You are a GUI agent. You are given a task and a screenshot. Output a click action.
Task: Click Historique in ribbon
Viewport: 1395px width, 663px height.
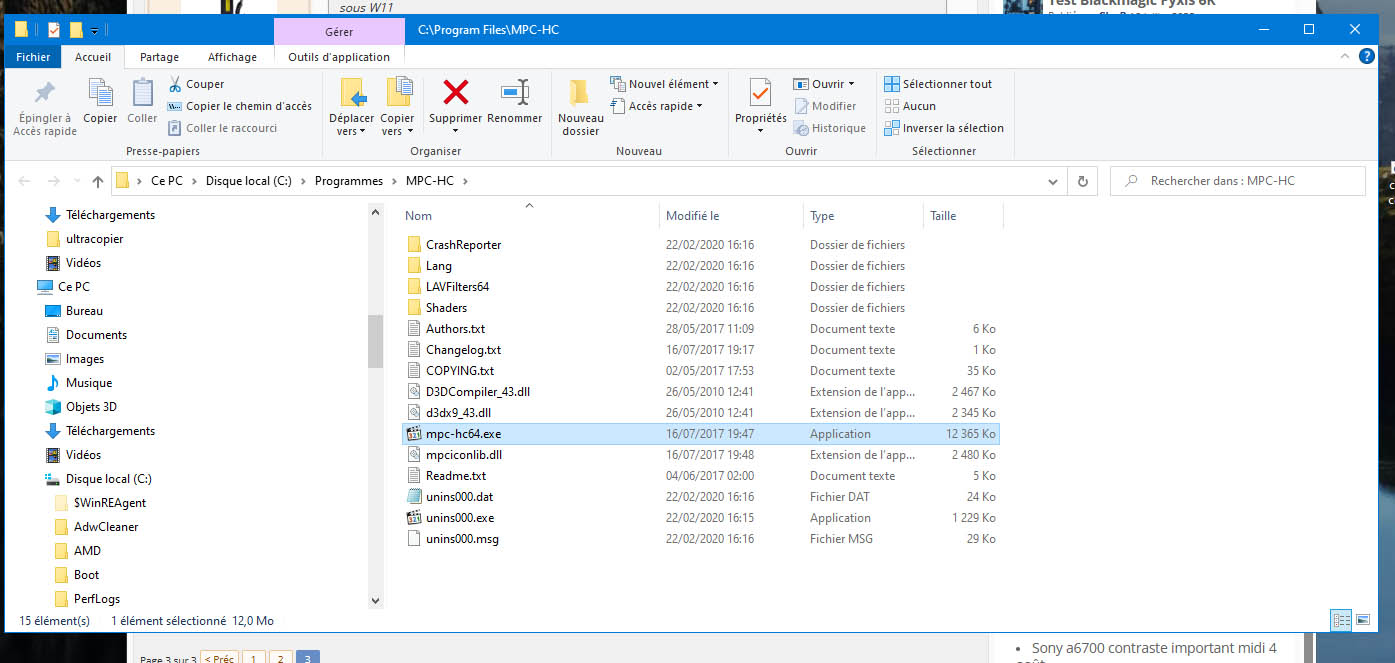[x=829, y=128]
